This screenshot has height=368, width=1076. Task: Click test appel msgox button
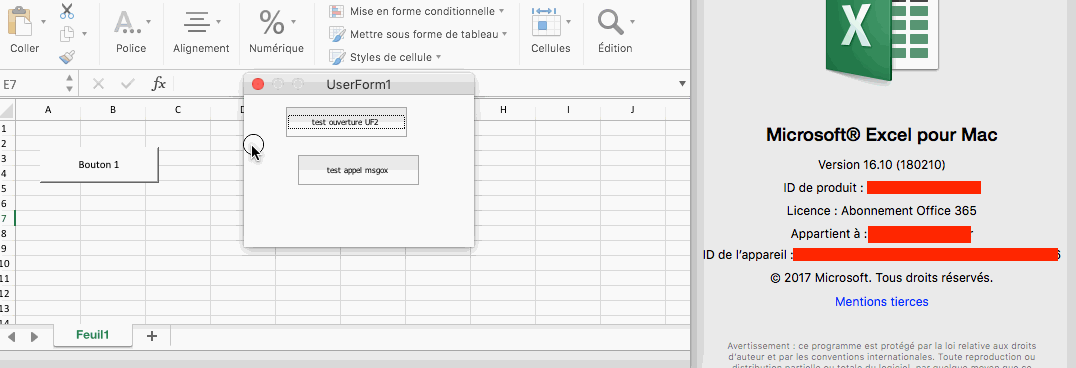click(x=358, y=170)
